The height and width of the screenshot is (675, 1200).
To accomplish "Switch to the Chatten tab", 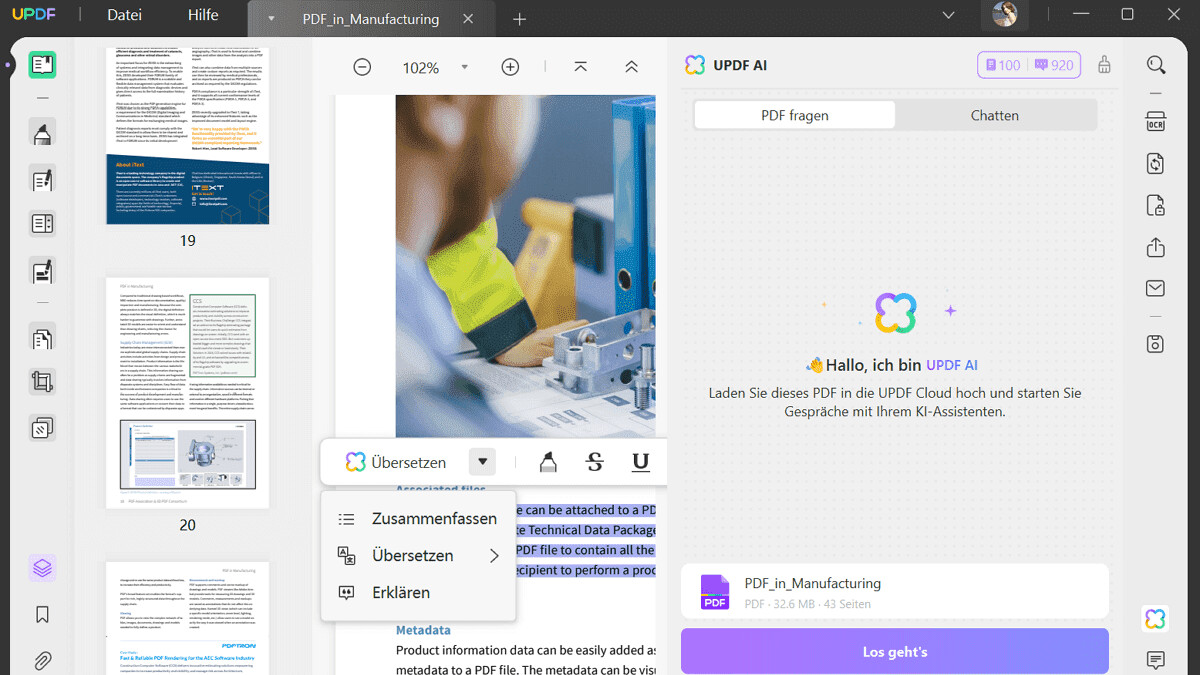I will point(994,114).
